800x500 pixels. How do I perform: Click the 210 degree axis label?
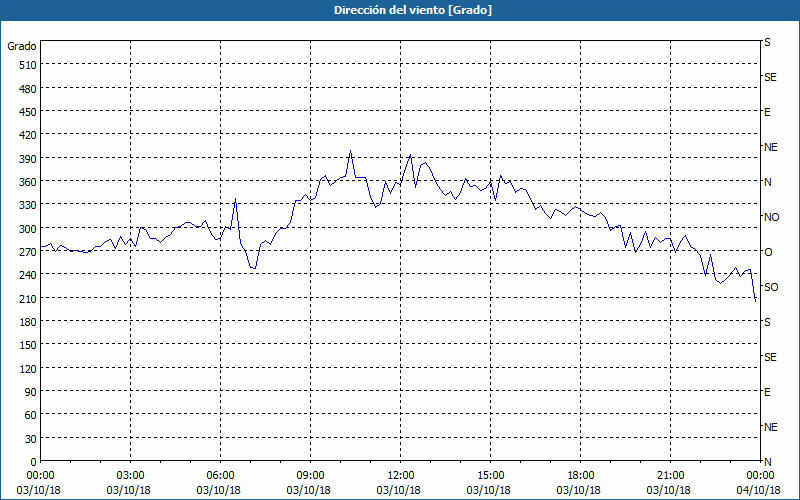coord(28,298)
